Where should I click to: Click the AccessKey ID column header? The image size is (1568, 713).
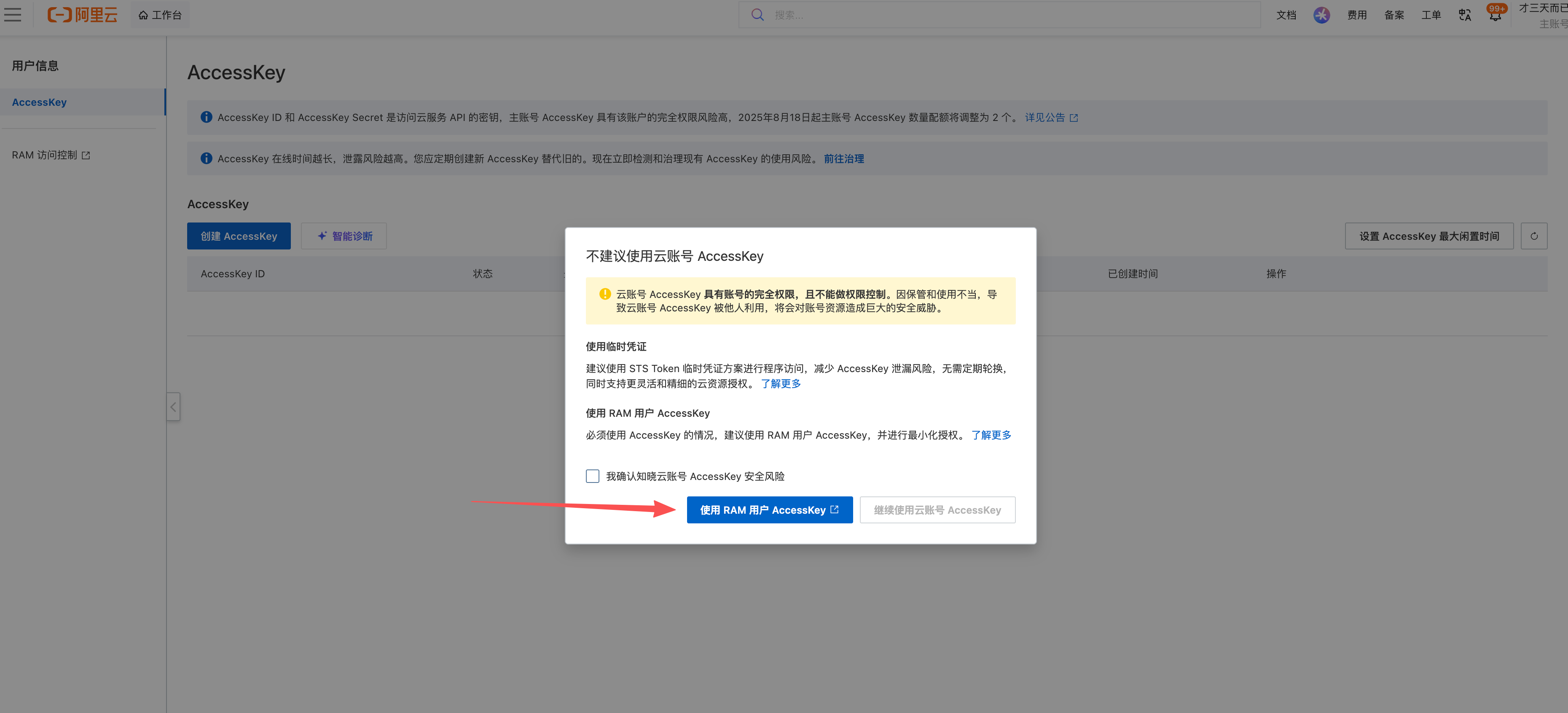pos(233,274)
